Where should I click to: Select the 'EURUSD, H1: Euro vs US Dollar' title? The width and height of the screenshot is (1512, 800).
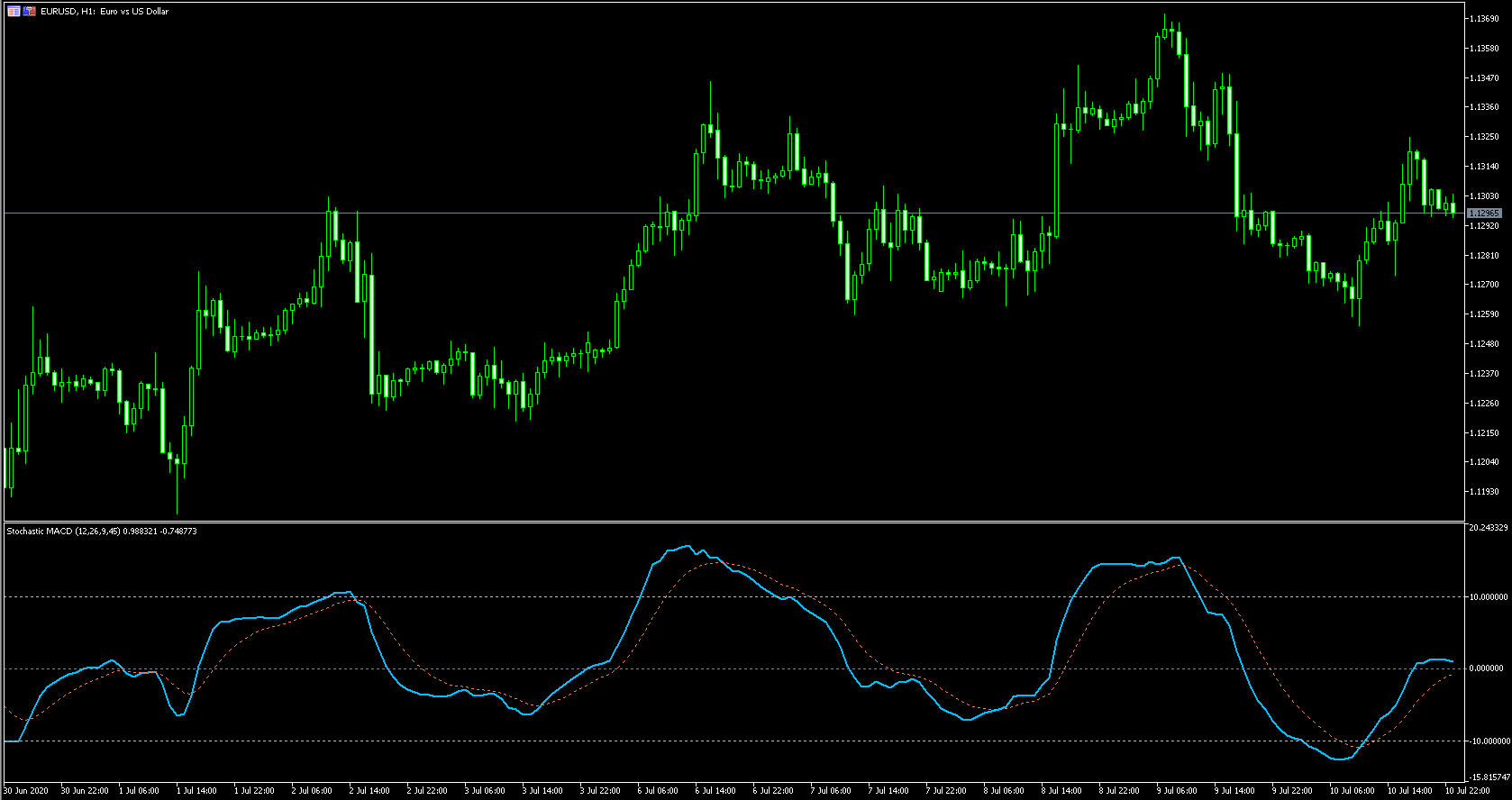pos(105,12)
